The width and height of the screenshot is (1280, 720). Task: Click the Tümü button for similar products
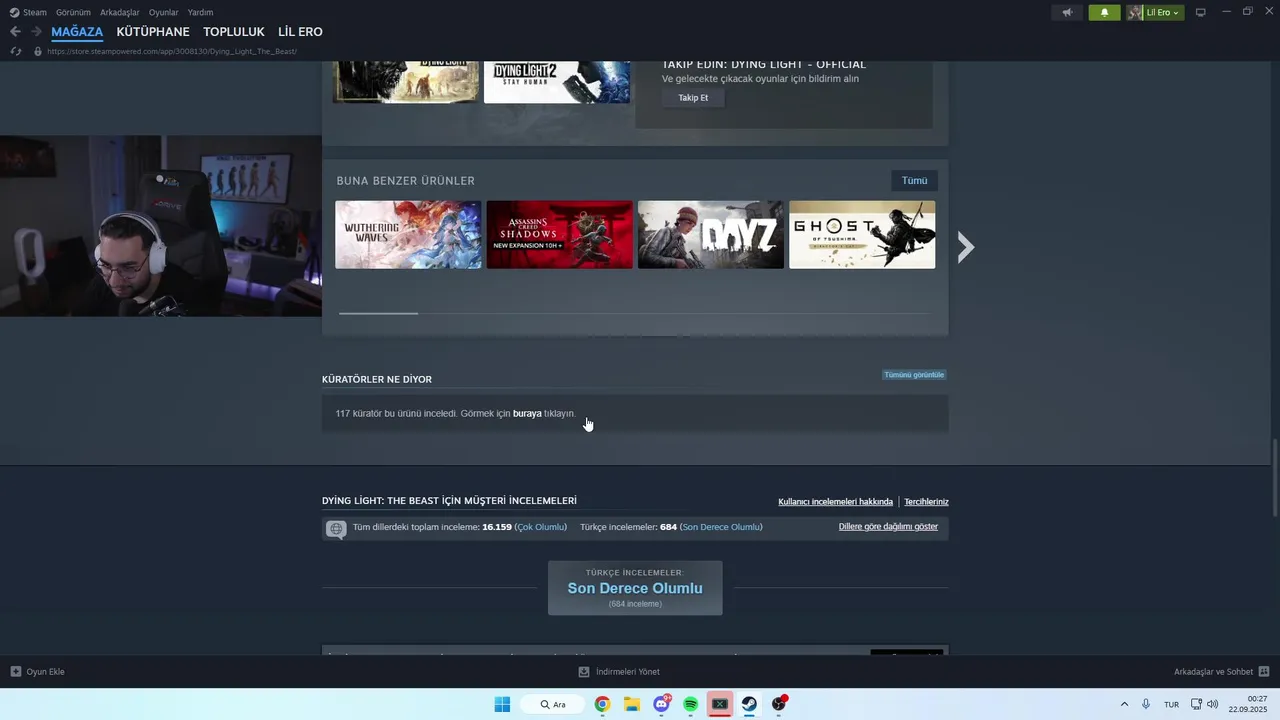click(x=914, y=180)
